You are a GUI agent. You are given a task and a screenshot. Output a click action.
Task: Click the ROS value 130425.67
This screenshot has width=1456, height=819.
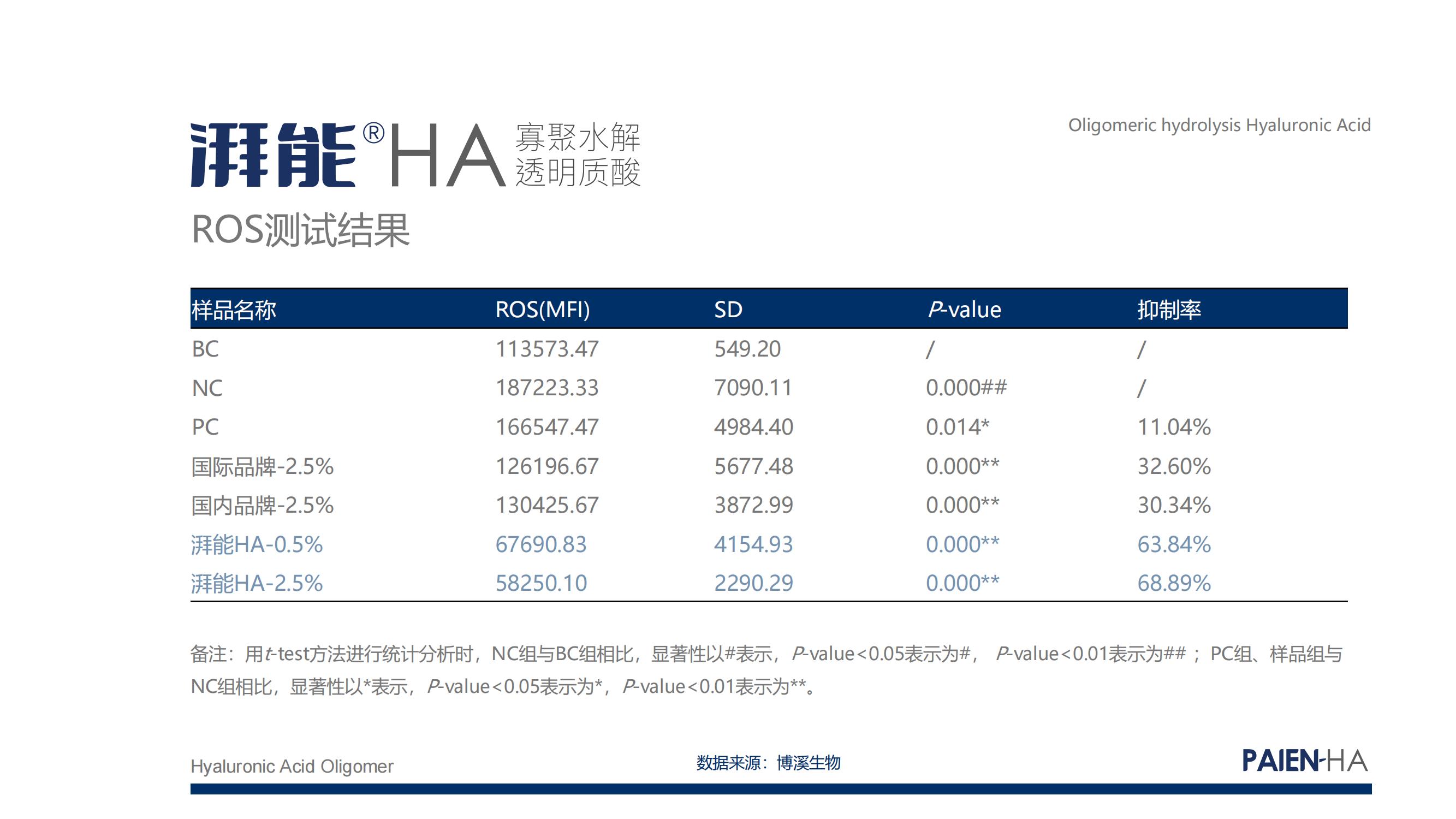(x=546, y=505)
